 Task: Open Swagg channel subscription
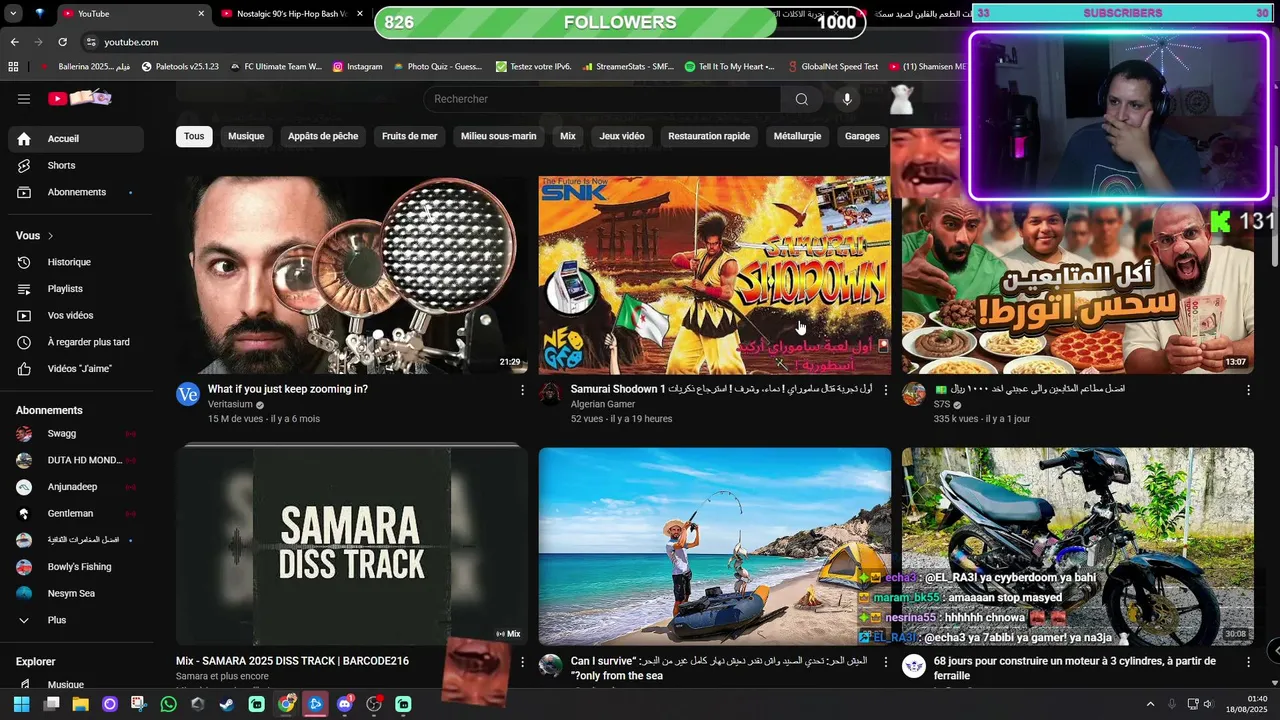point(76,434)
